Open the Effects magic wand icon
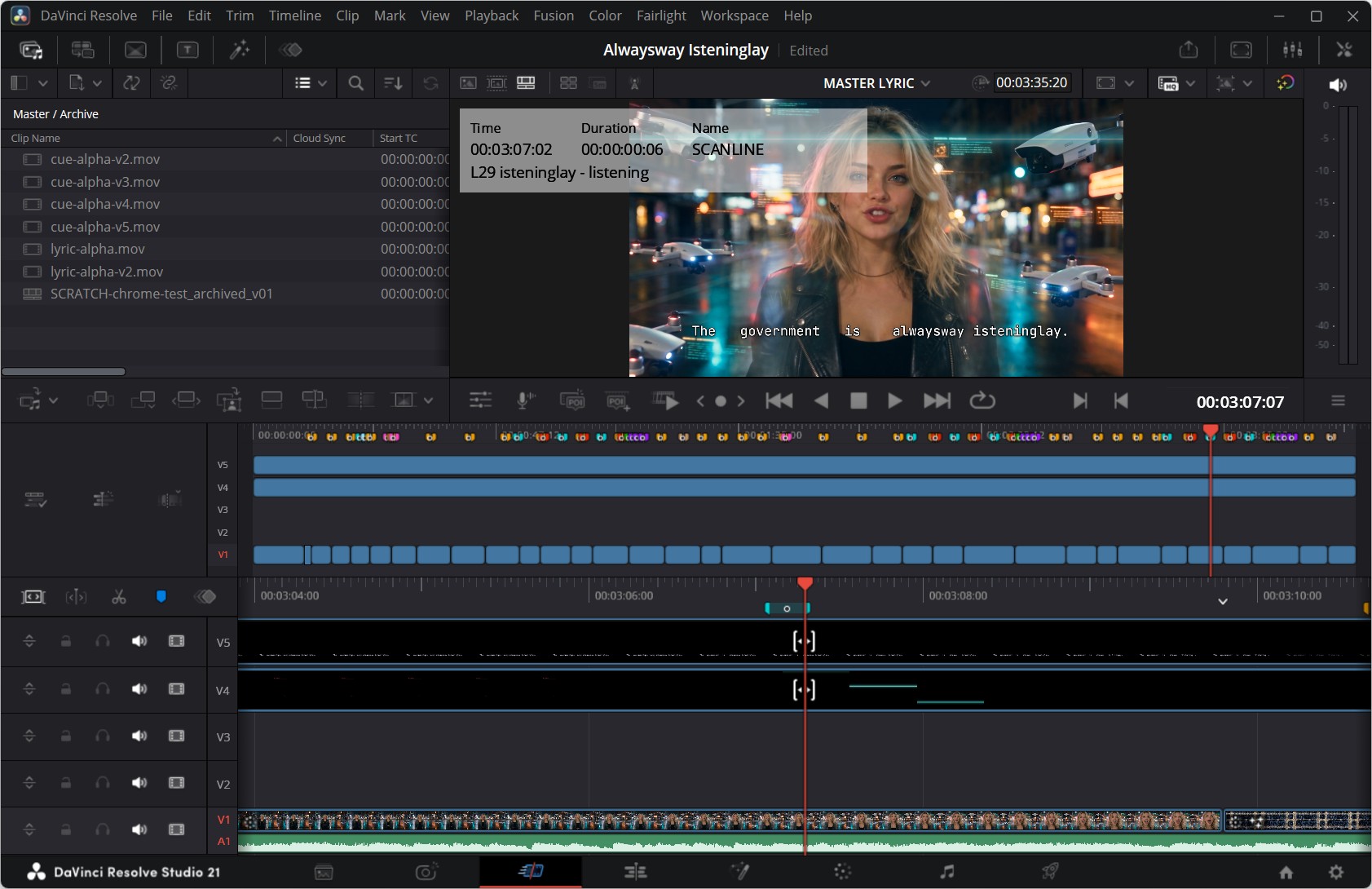 (239, 51)
